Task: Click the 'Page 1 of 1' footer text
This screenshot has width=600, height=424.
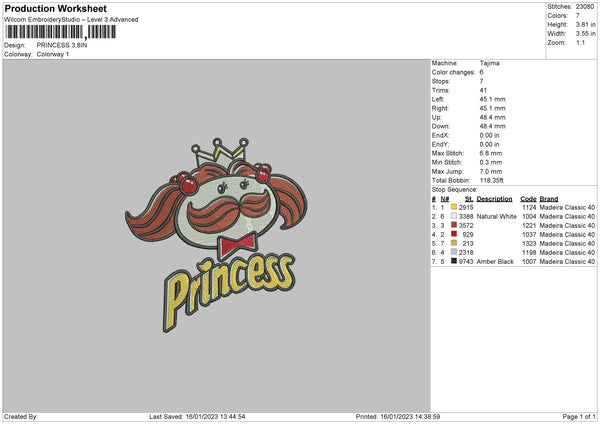Action: click(x=579, y=417)
